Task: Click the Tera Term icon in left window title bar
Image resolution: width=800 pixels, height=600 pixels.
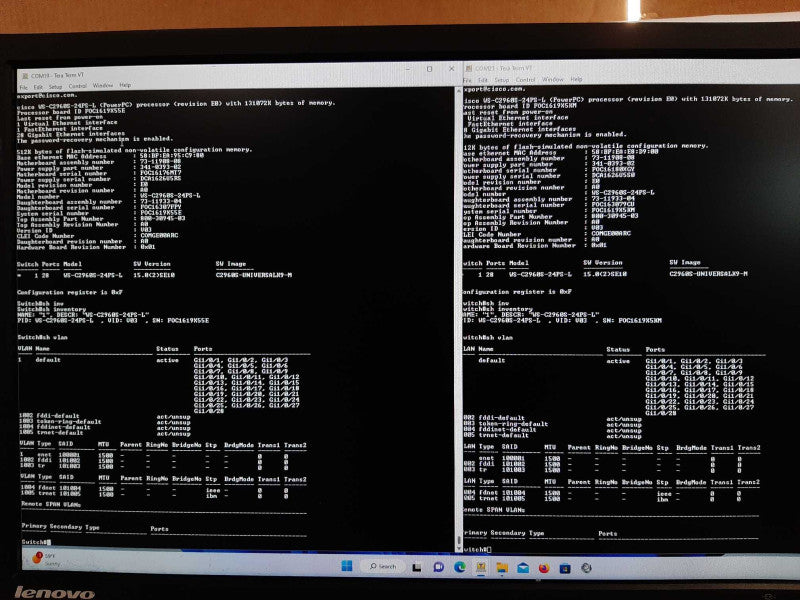Action: click(24, 76)
